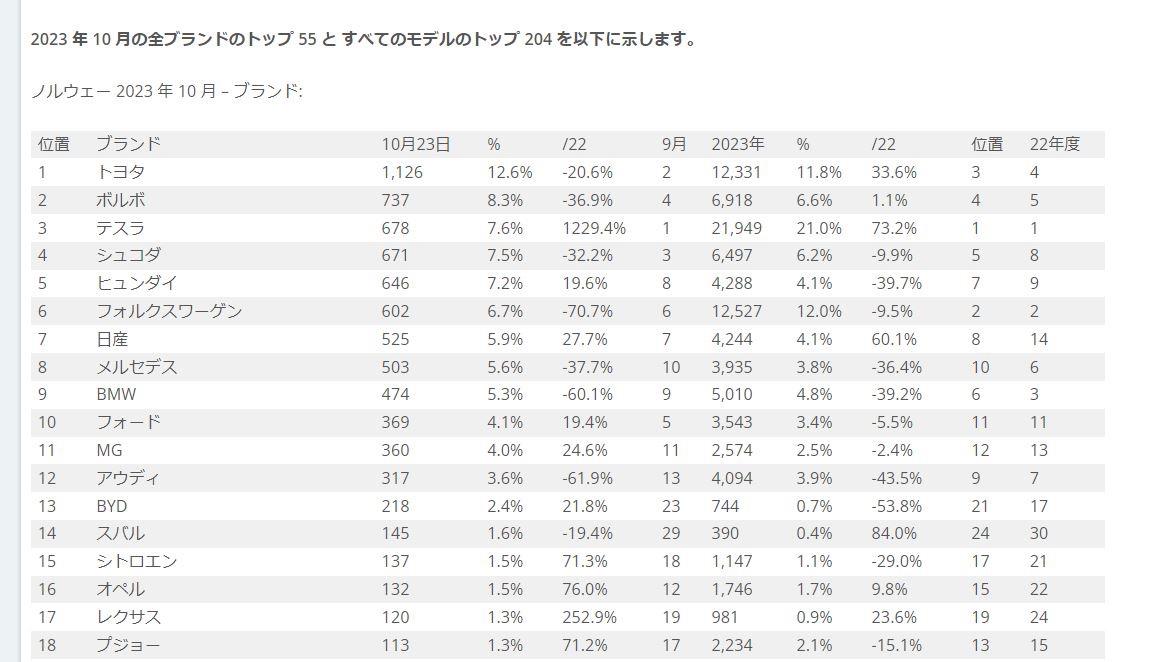Viewport: 1150px width, 662px height.
Task: Select the フォルクスワーゲン brand cell
Action: (169, 311)
